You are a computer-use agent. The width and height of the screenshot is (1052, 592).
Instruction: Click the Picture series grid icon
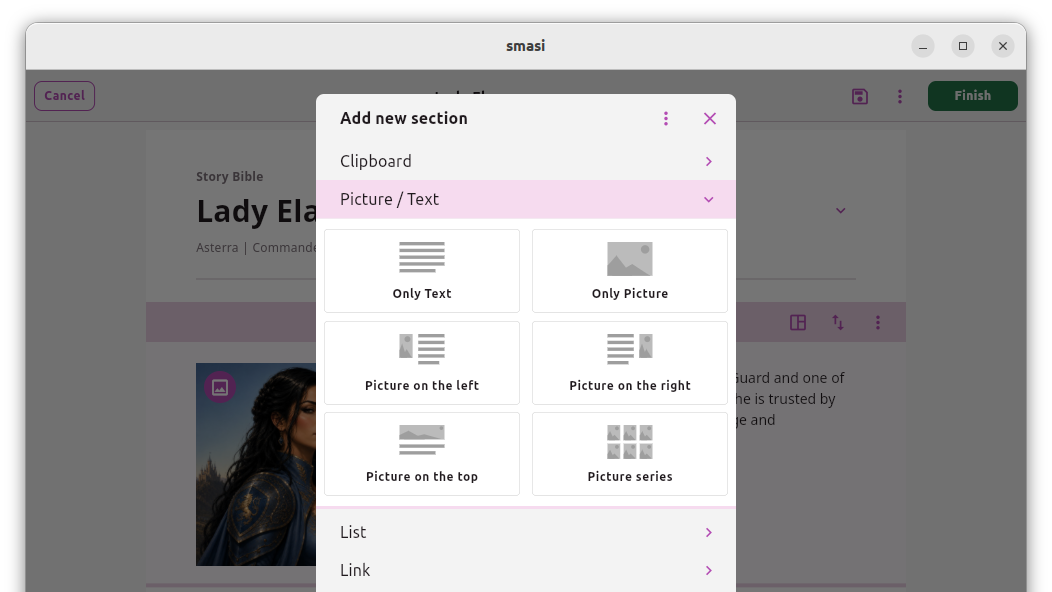click(x=630, y=442)
